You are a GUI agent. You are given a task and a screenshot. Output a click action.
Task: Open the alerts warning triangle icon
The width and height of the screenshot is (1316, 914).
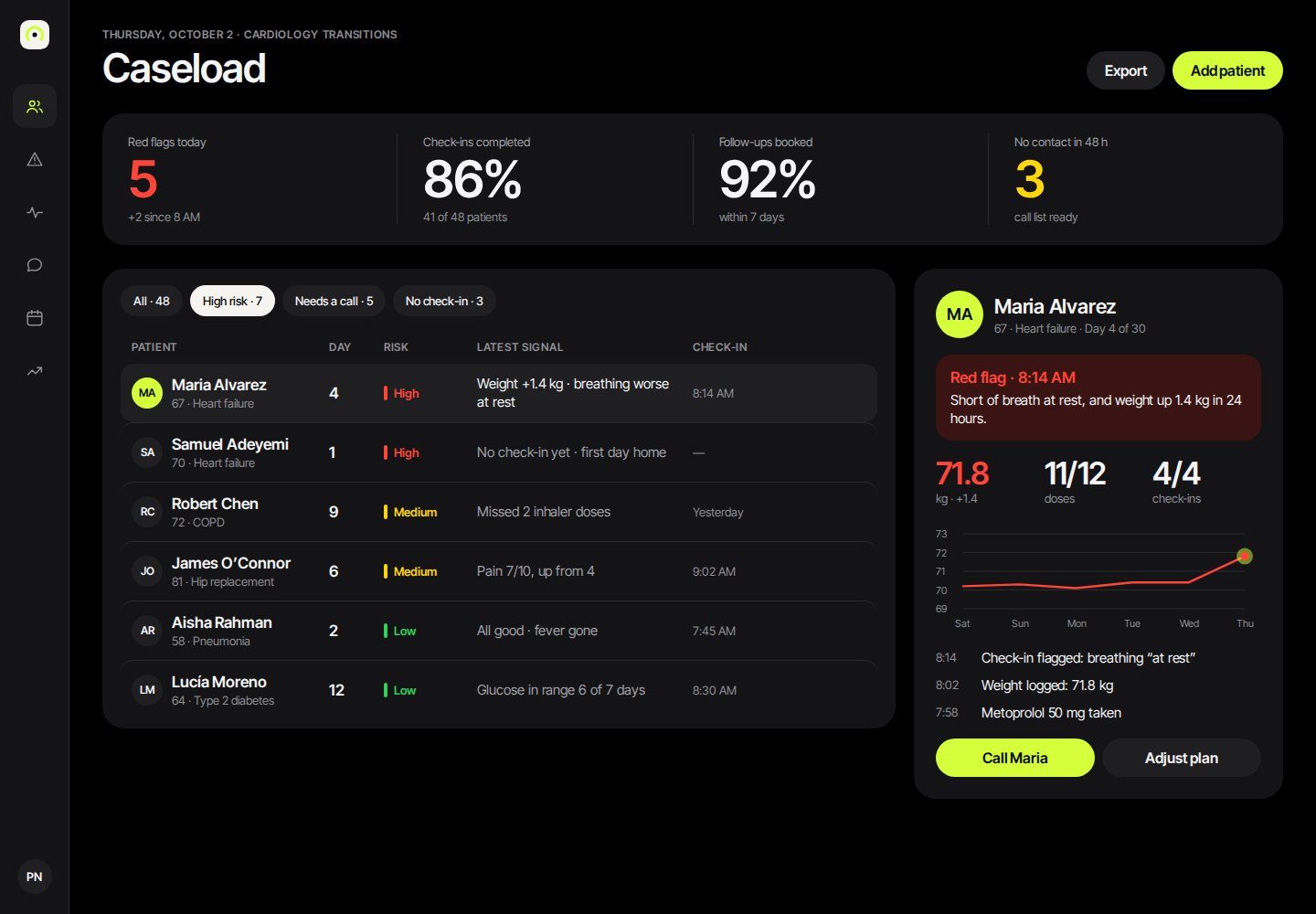click(x=35, y=159)
